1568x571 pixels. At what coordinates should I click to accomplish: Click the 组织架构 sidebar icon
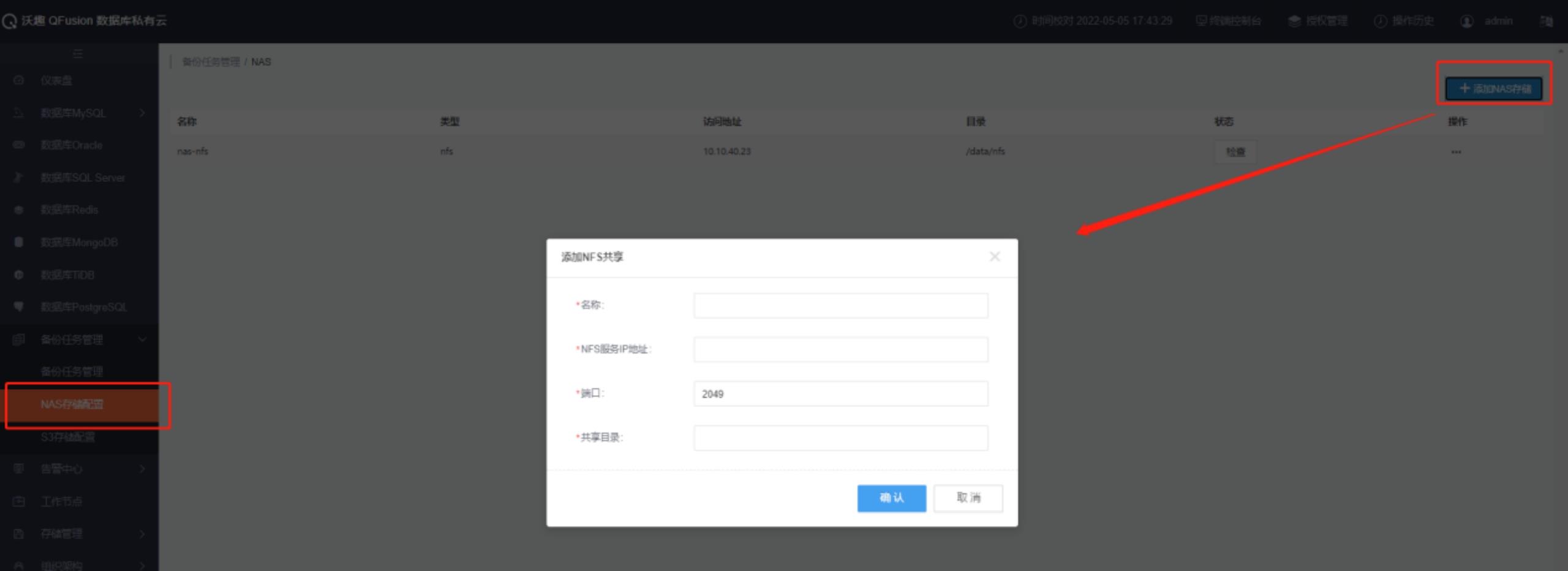coord(19,565)
